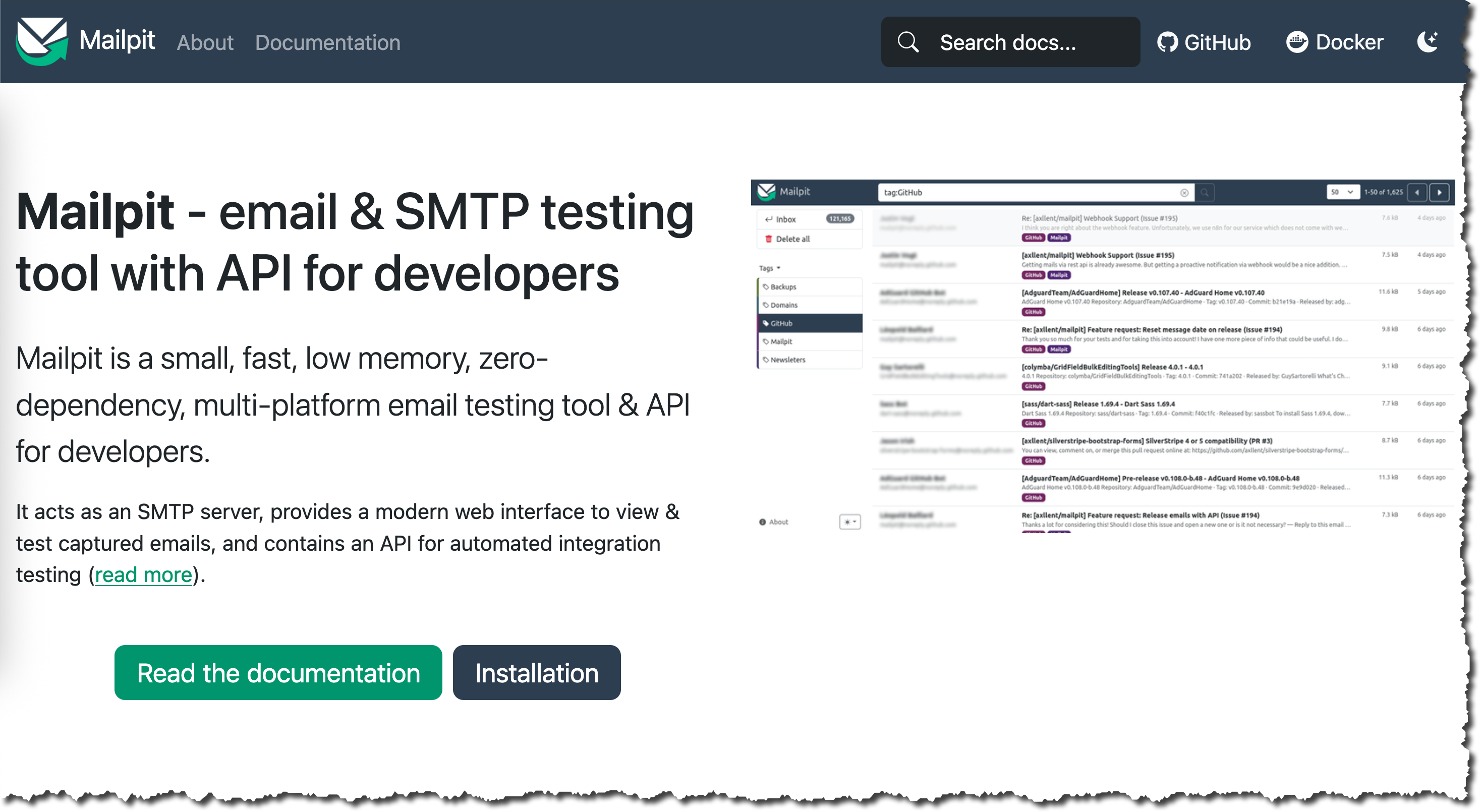
Task: Click the Backups tag in the preview
Action: pyautogui.click(x=810, y=287)
